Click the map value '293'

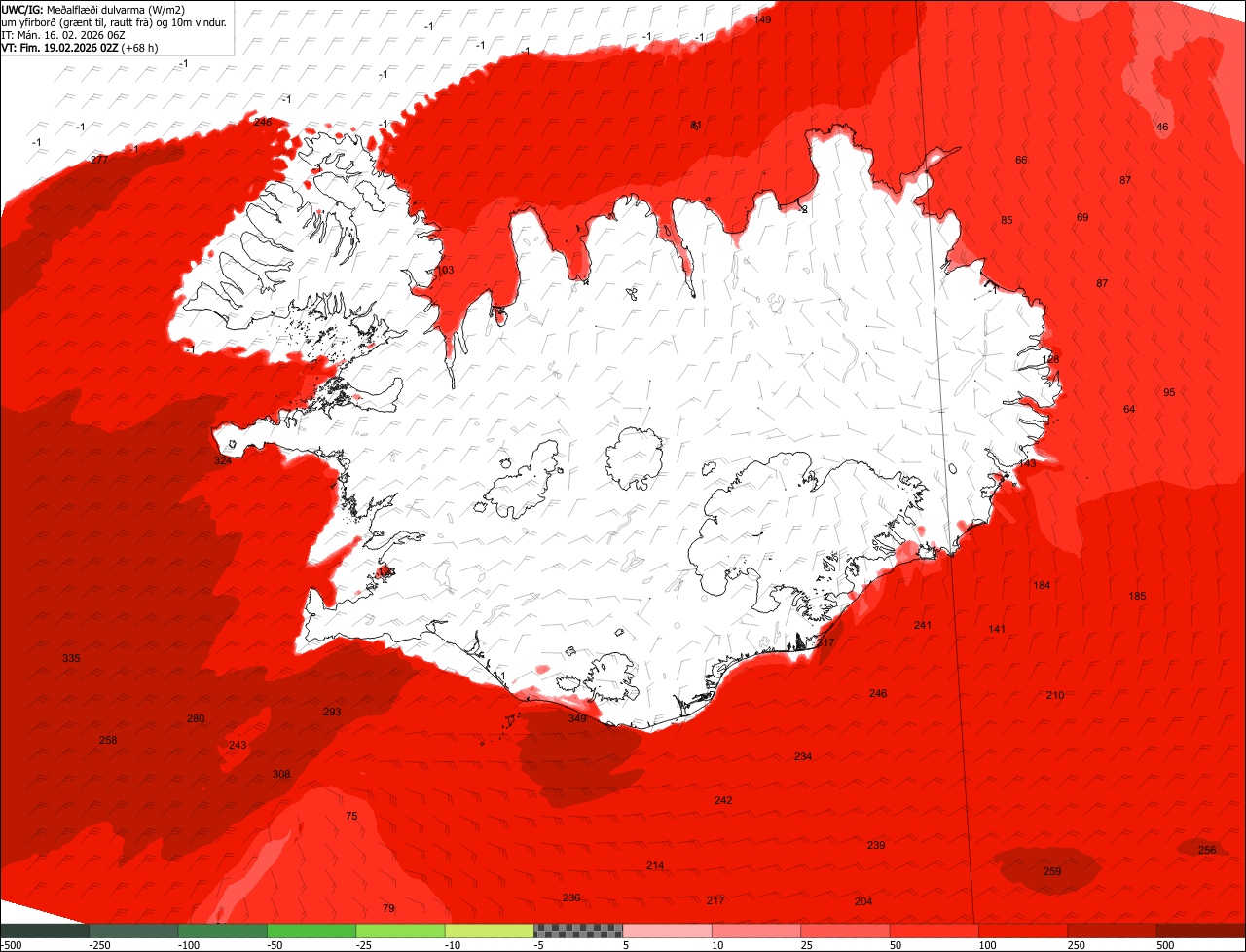point(332,712)
